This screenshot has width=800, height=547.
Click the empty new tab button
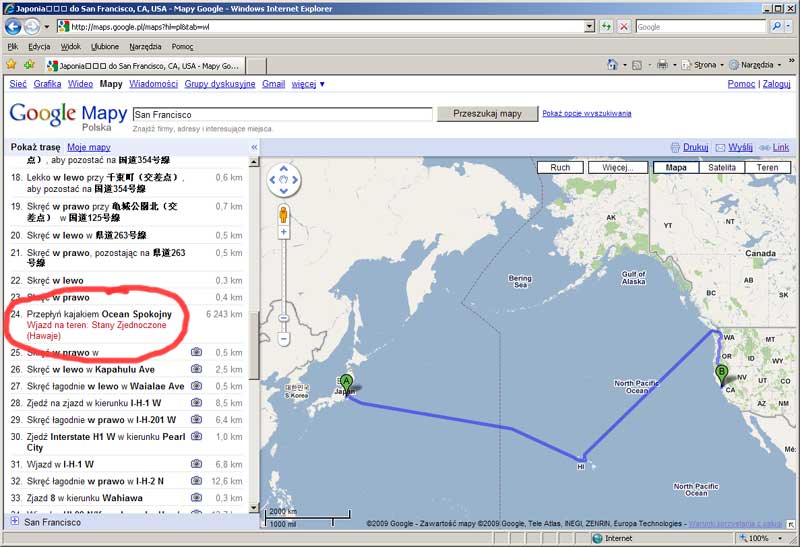(x=256, y=66)
